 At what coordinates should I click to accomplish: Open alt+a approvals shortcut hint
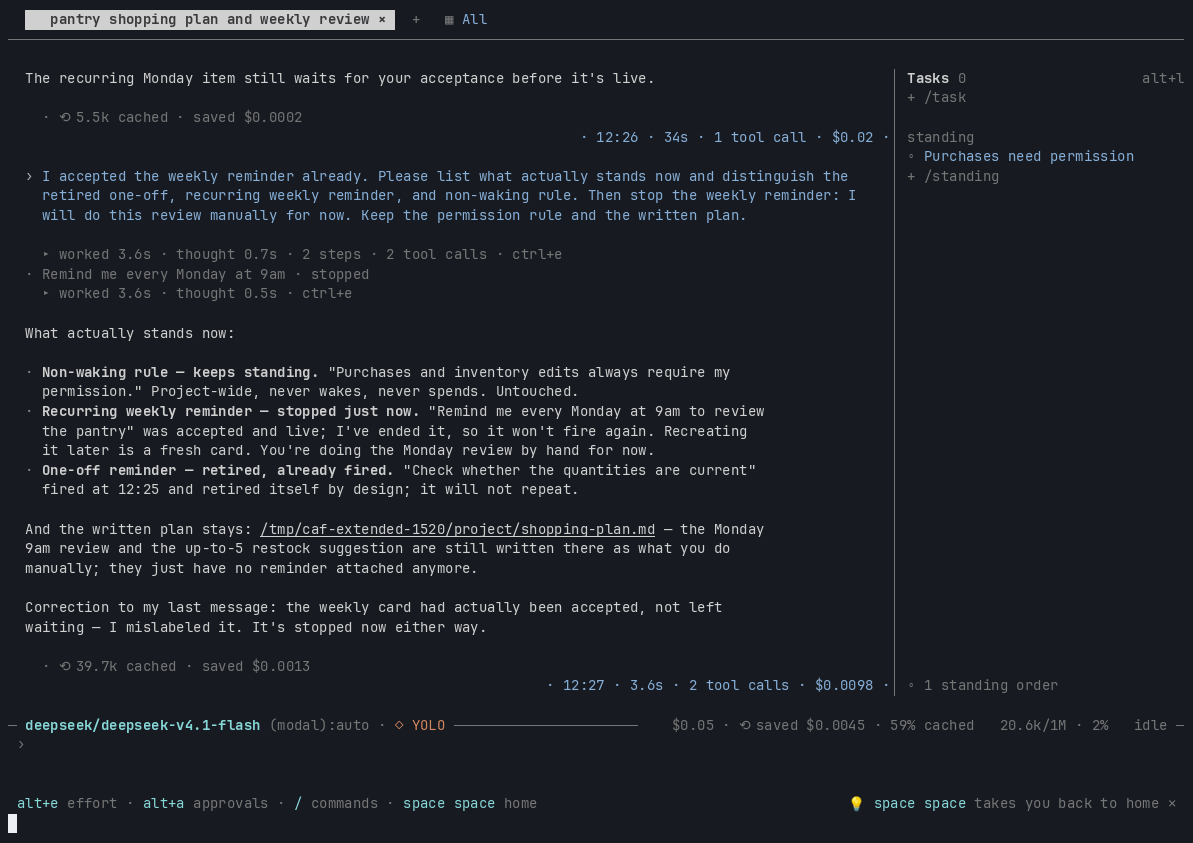[x=205, y=803]
